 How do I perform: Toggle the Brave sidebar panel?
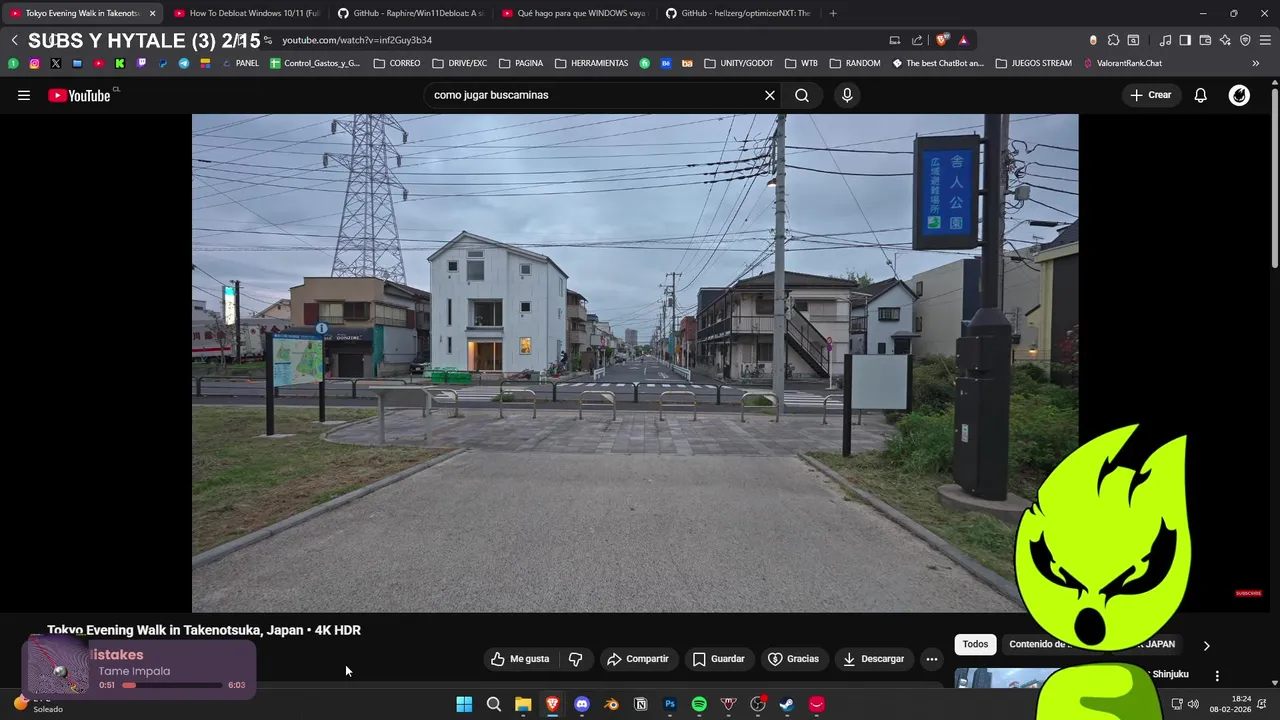[1185, 40]
